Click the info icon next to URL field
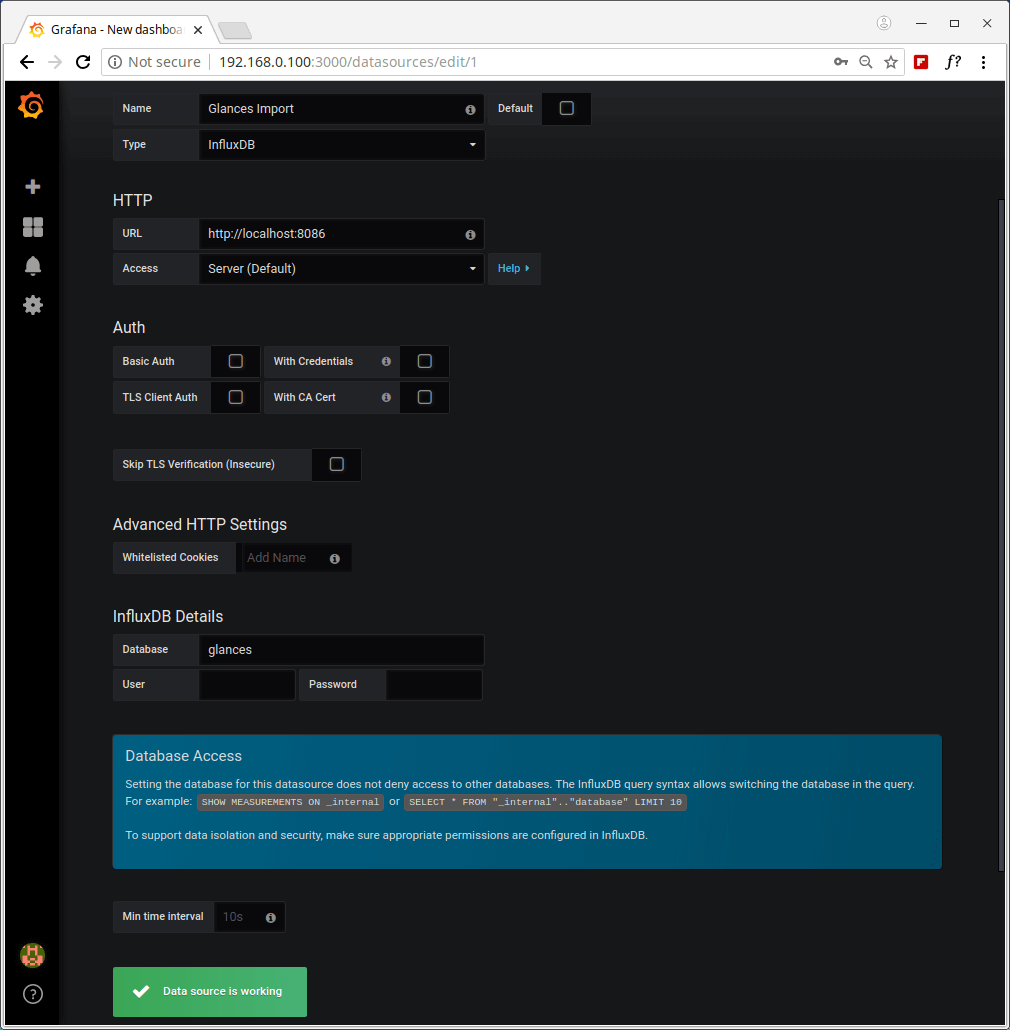Viewport: 1010px width, 1030px height. click(x=470, y=234)
